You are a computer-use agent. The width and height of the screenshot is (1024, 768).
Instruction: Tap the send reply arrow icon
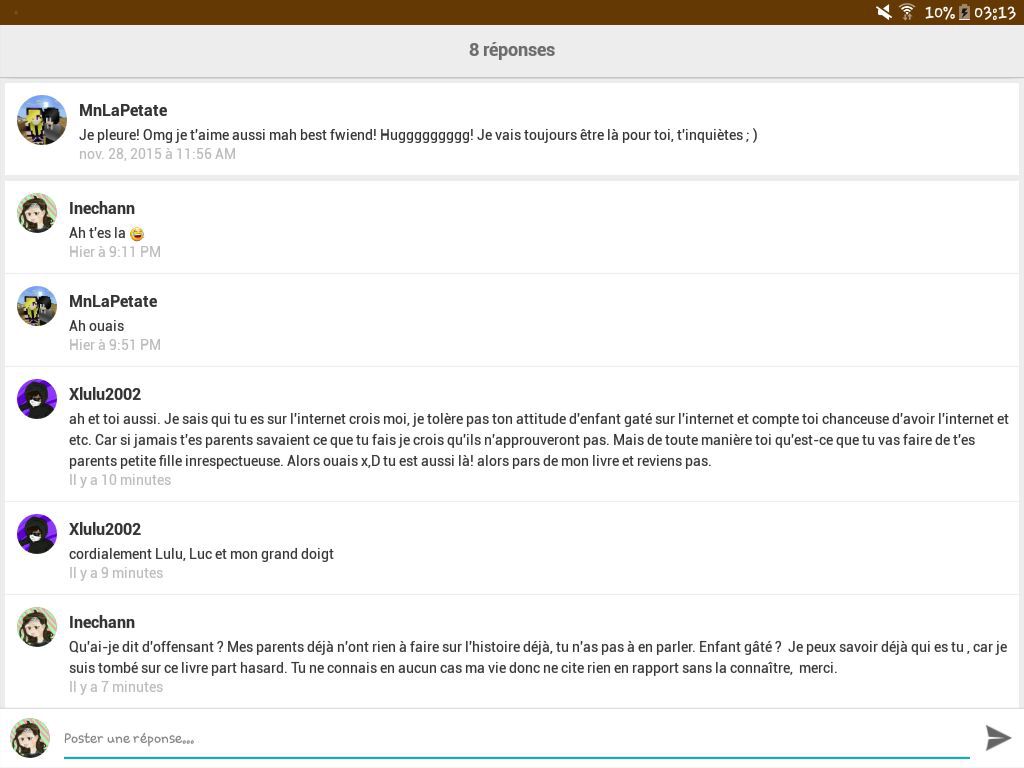tap(998, 738)
